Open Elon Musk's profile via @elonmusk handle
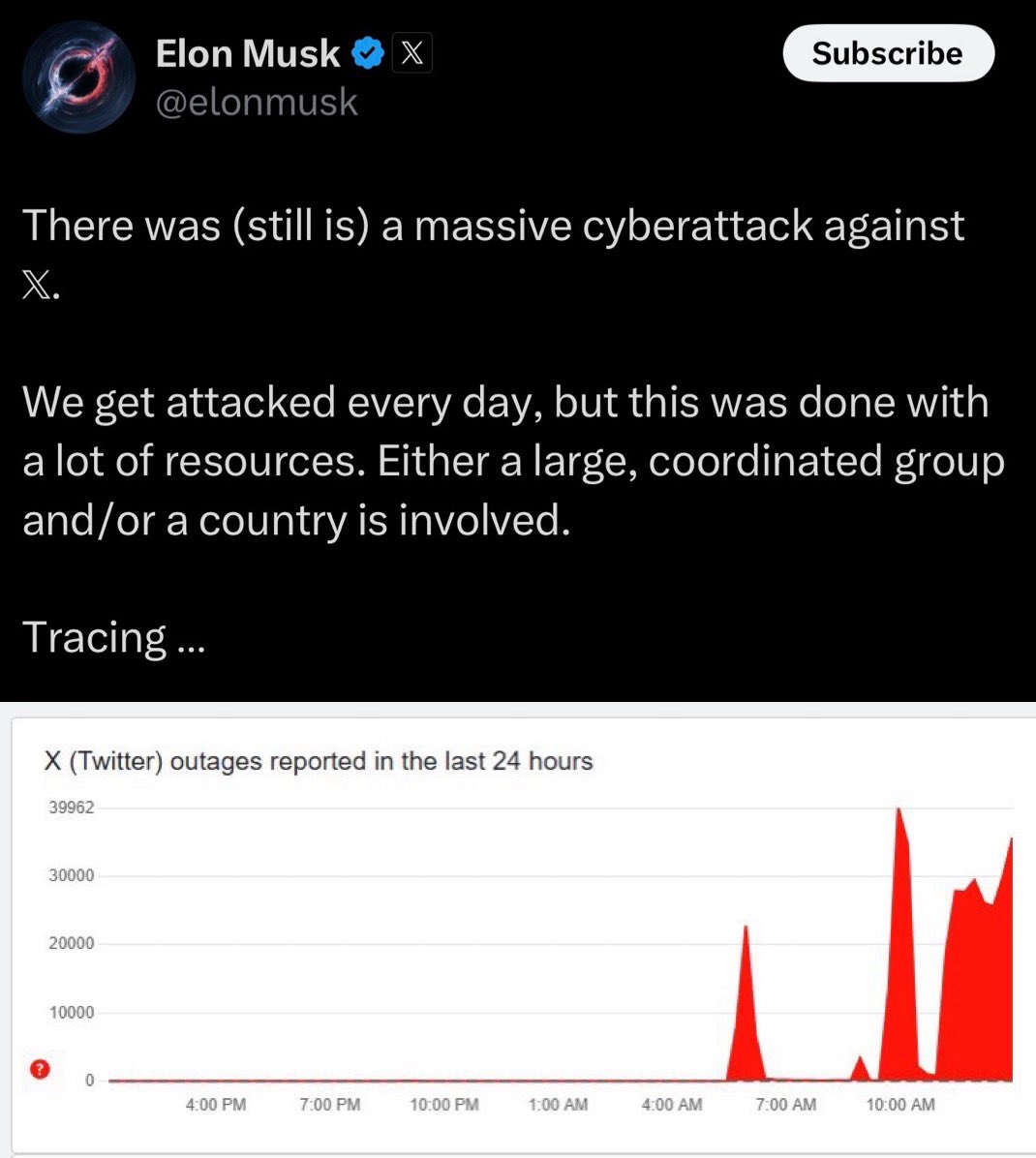 pos(257,101)
